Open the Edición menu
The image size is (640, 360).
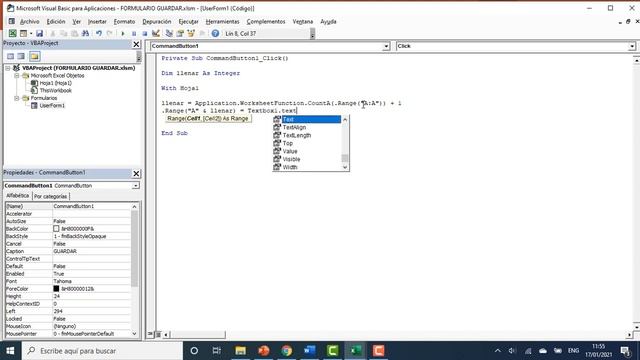click(x=56, y=22)
